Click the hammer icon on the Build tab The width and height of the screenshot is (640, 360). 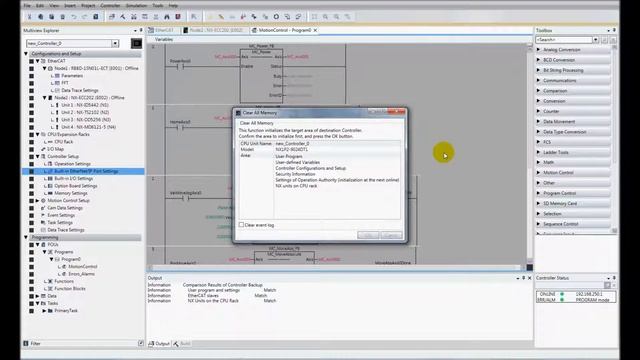coord(176,344)
